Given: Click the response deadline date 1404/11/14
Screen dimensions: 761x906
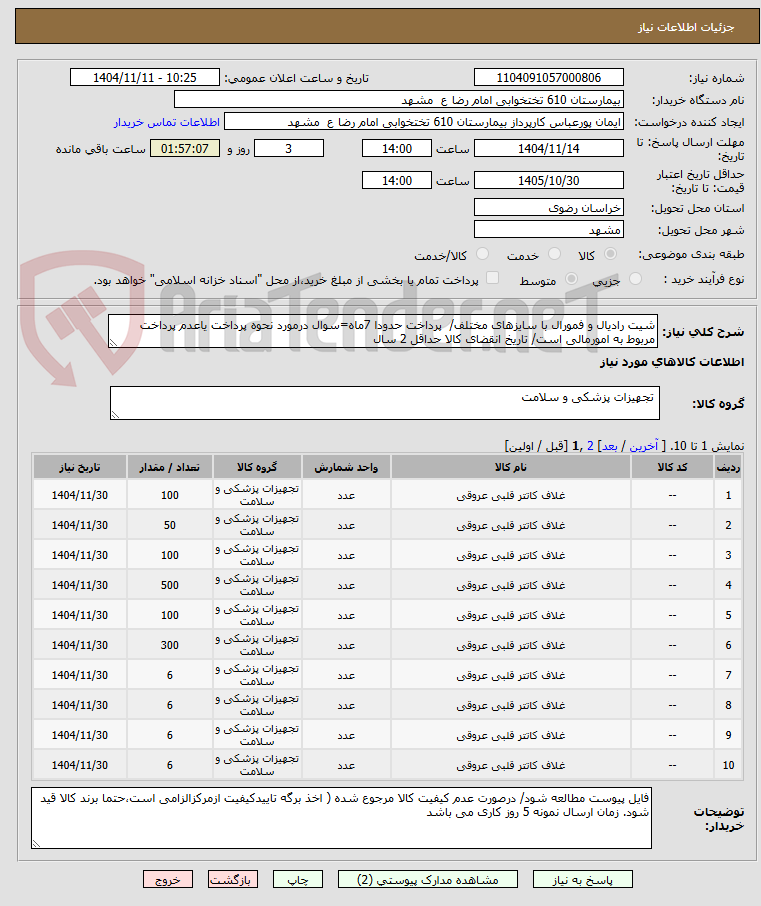Looking at the screenshot, I should [548, 148].
